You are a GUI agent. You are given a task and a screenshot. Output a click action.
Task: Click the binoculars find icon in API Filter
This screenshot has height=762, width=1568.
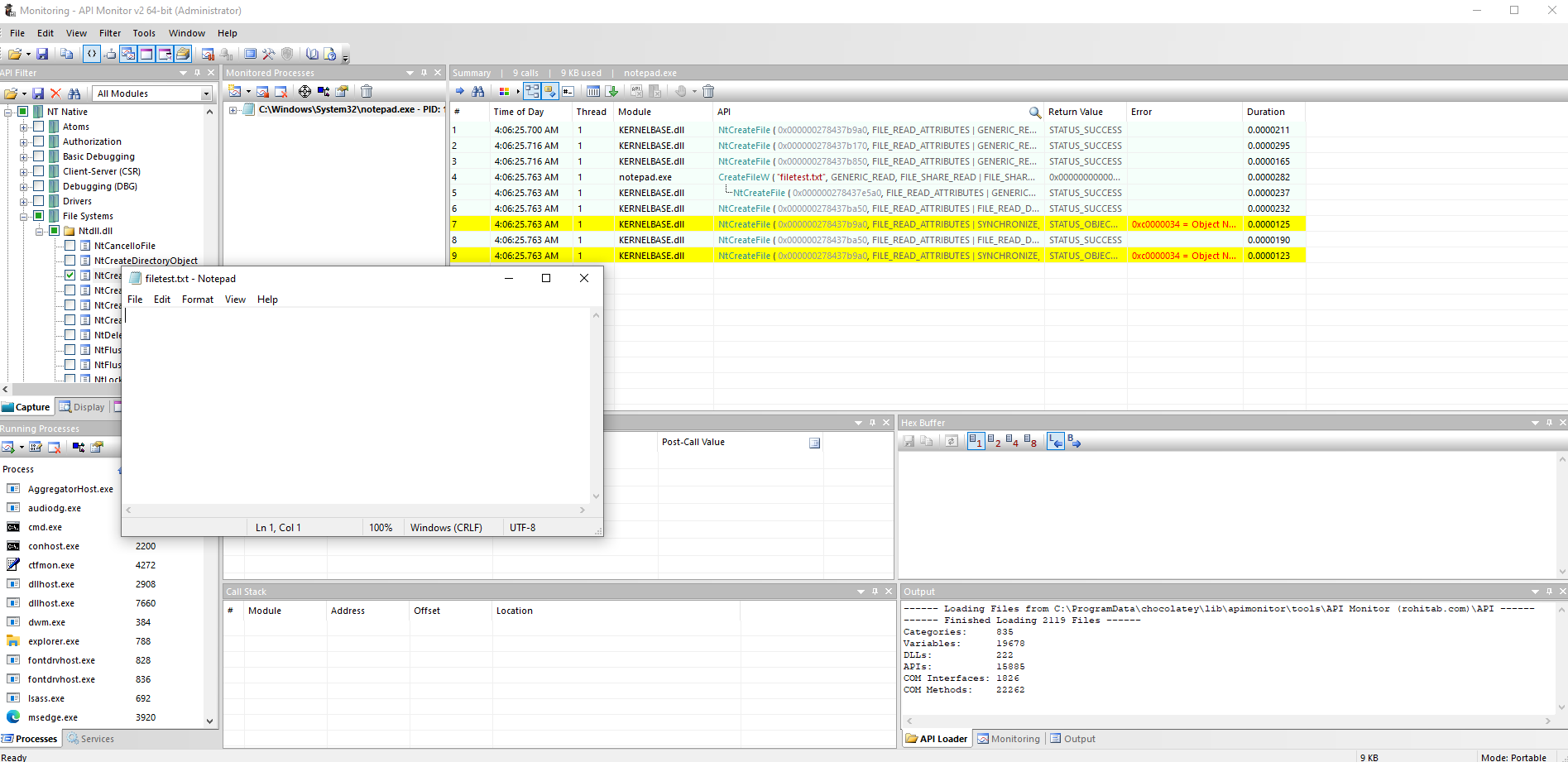pos(74,93)
